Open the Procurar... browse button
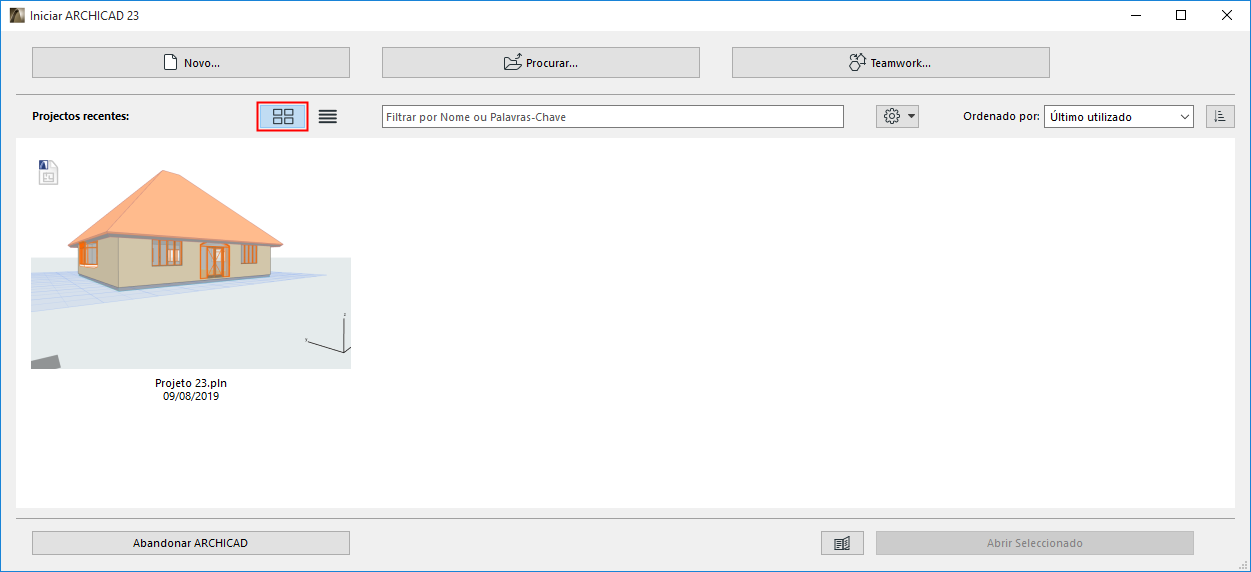 540,62
